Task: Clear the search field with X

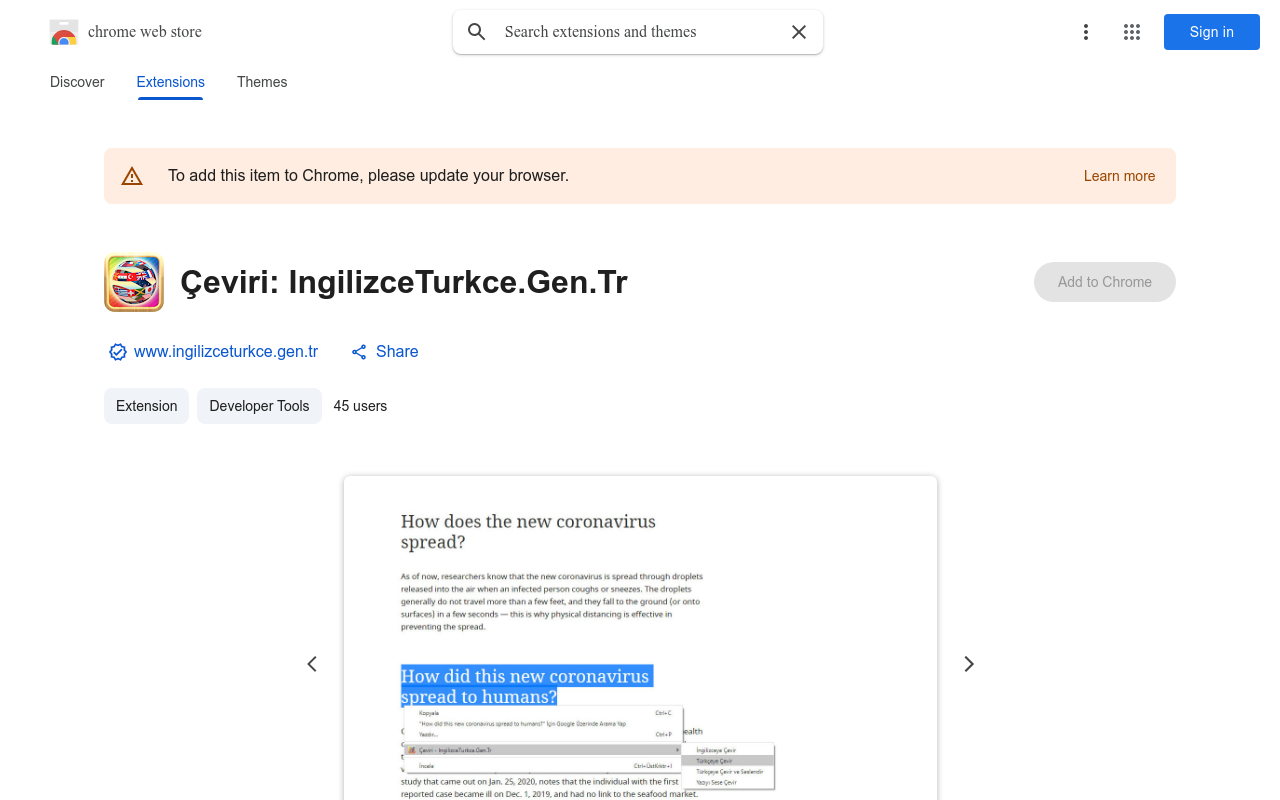Action: click(x=799, y=32)
